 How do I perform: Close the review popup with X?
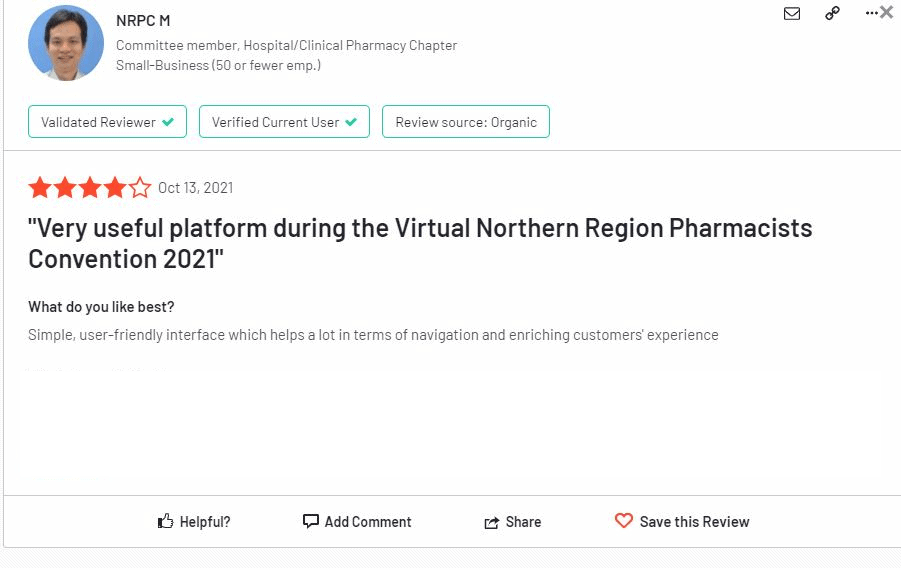(887, 12)
